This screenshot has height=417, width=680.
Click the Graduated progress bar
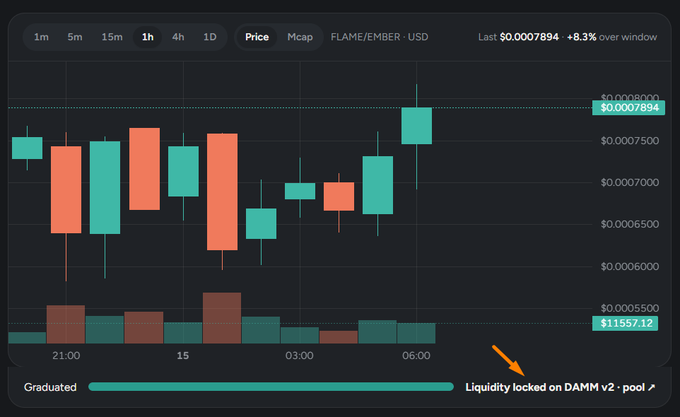(x=271, y=387)
